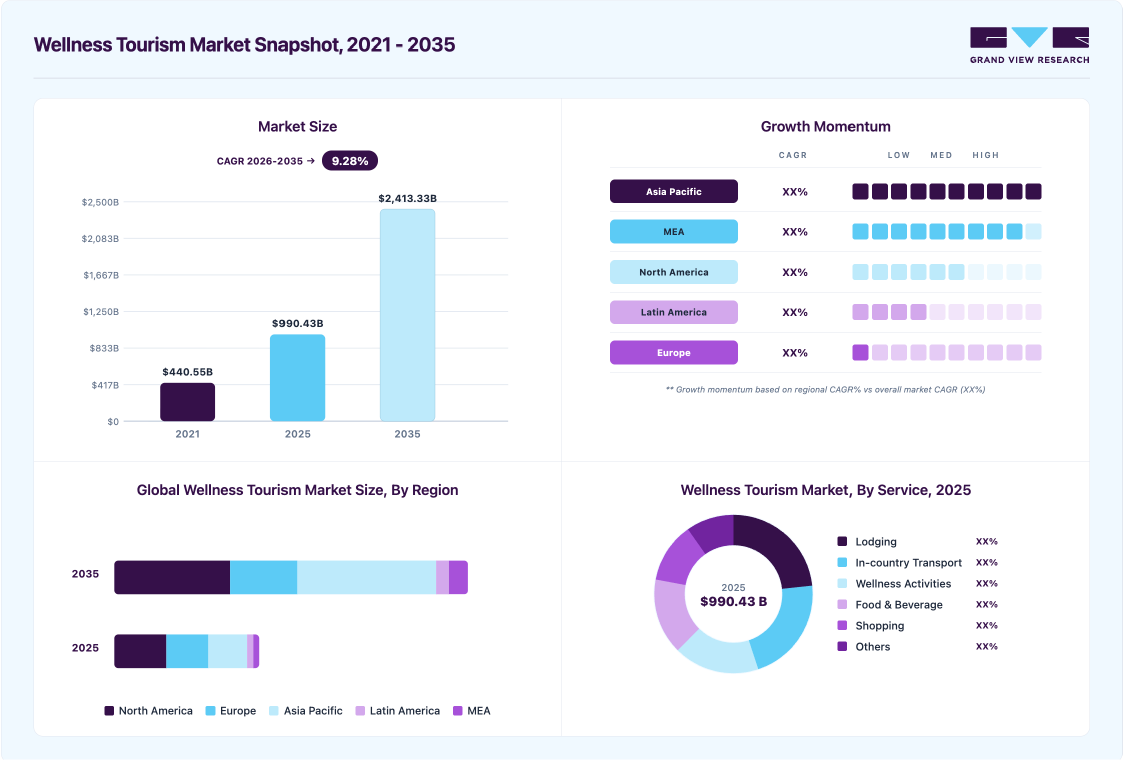Click the Market Size heading
1123x760 pixels.
point(297,127)
